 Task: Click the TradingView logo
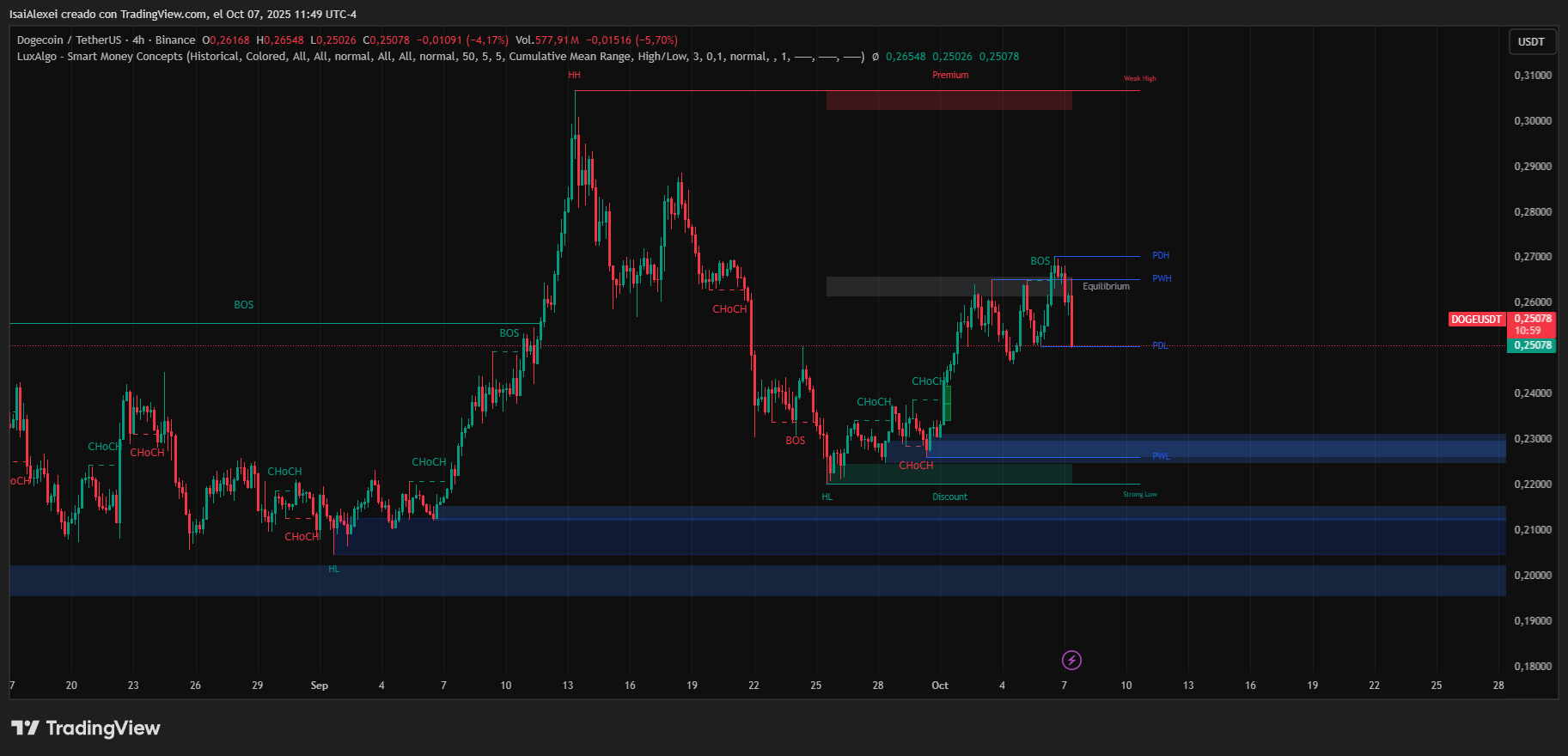pos(86,729)
